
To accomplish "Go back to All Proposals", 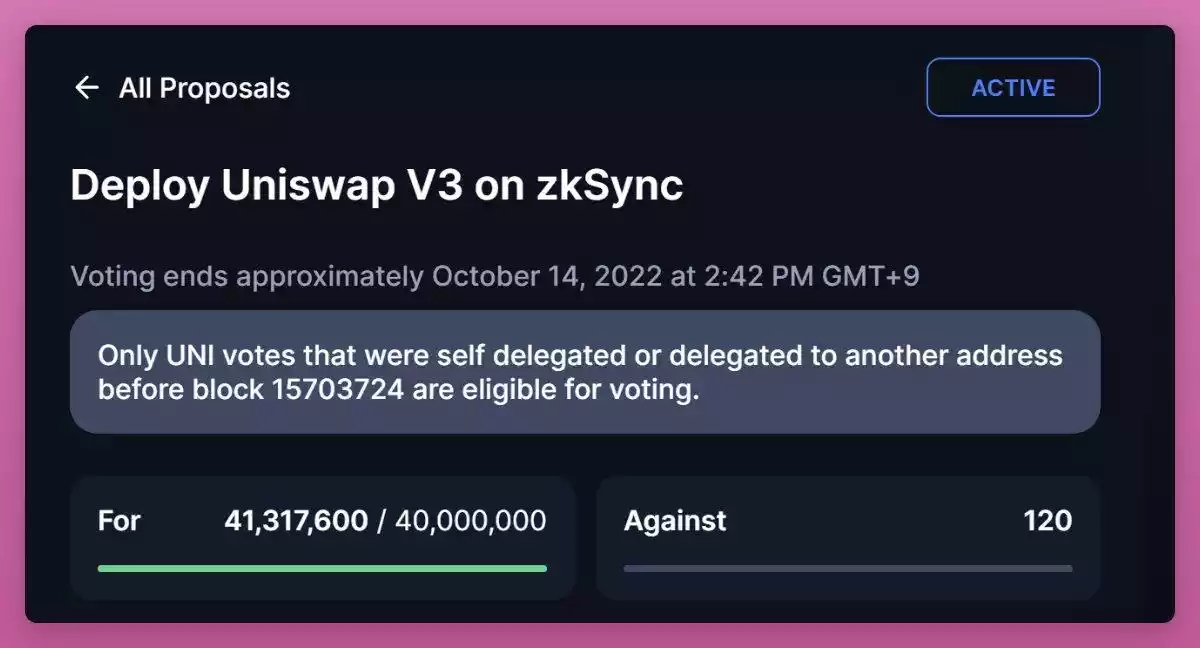I will coord(204,88).
